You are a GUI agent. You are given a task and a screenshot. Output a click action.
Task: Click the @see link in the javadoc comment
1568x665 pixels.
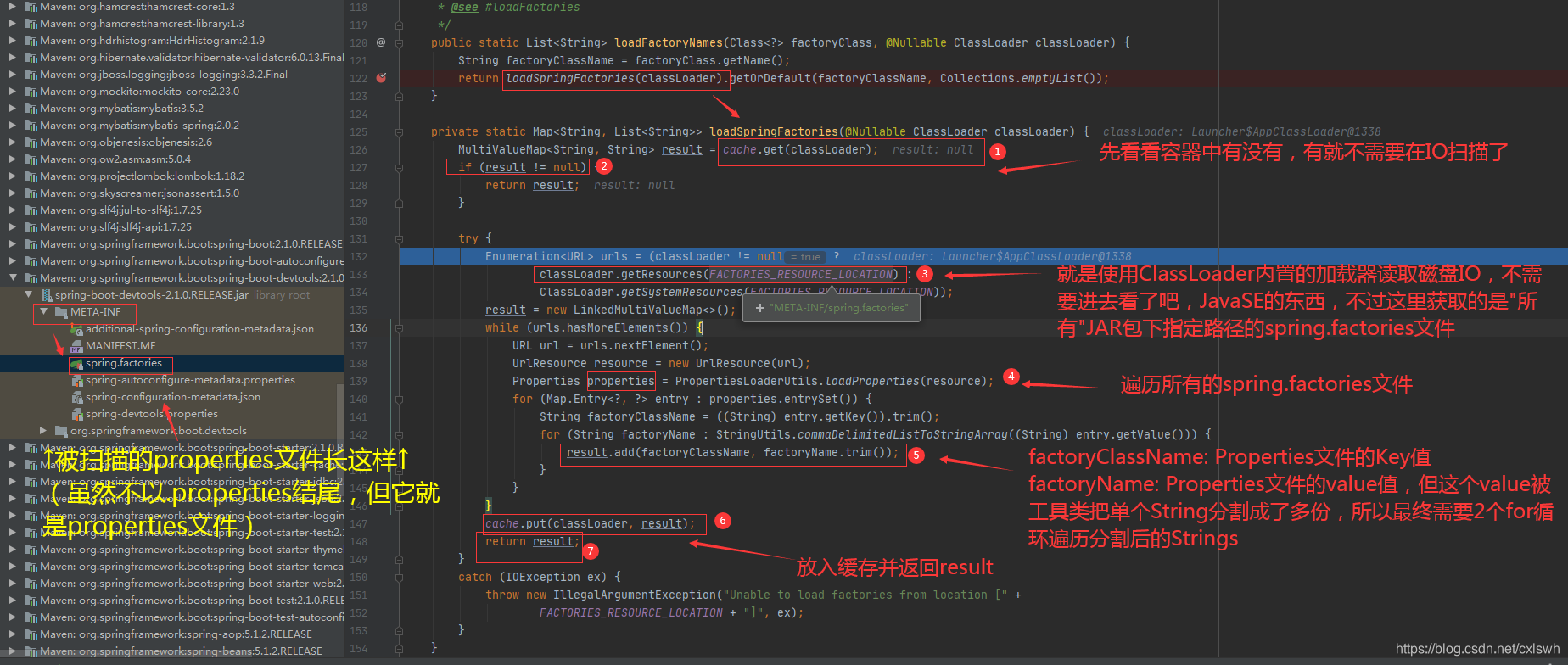(465, 7)
